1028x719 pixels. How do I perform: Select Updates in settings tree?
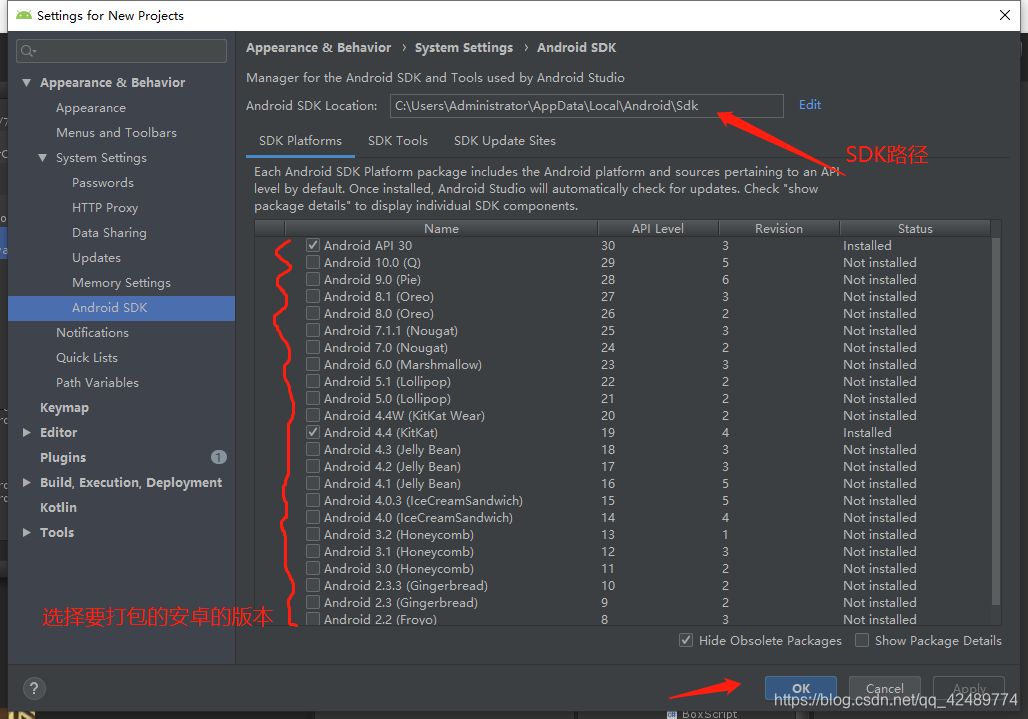coord(96,258)
